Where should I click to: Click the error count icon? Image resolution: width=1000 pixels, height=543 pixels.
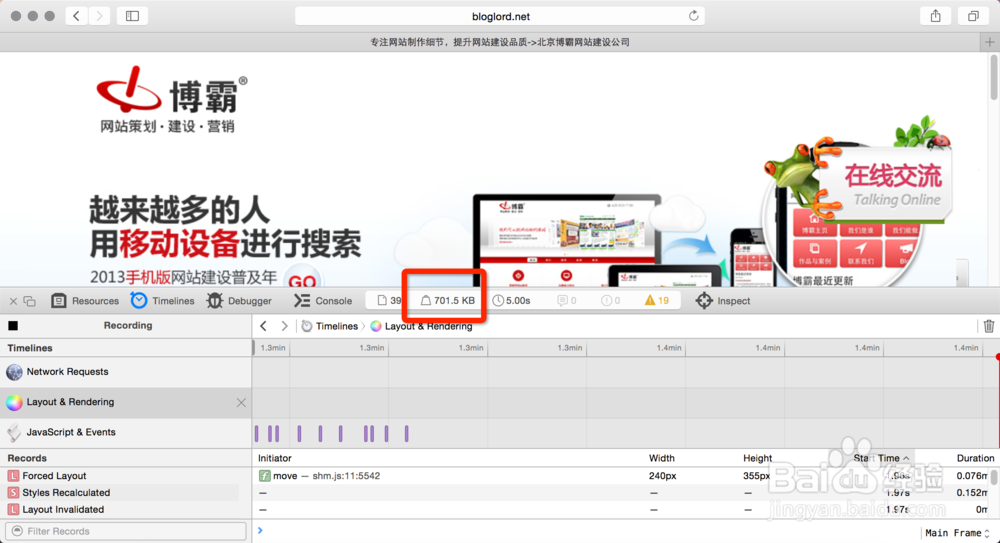point(610,301)
